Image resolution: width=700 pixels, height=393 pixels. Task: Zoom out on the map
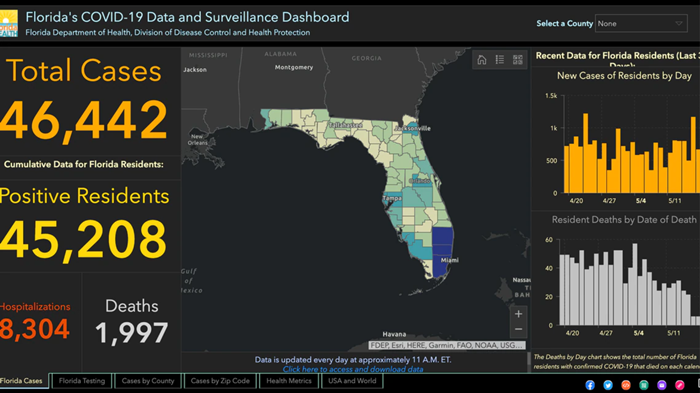518,330
